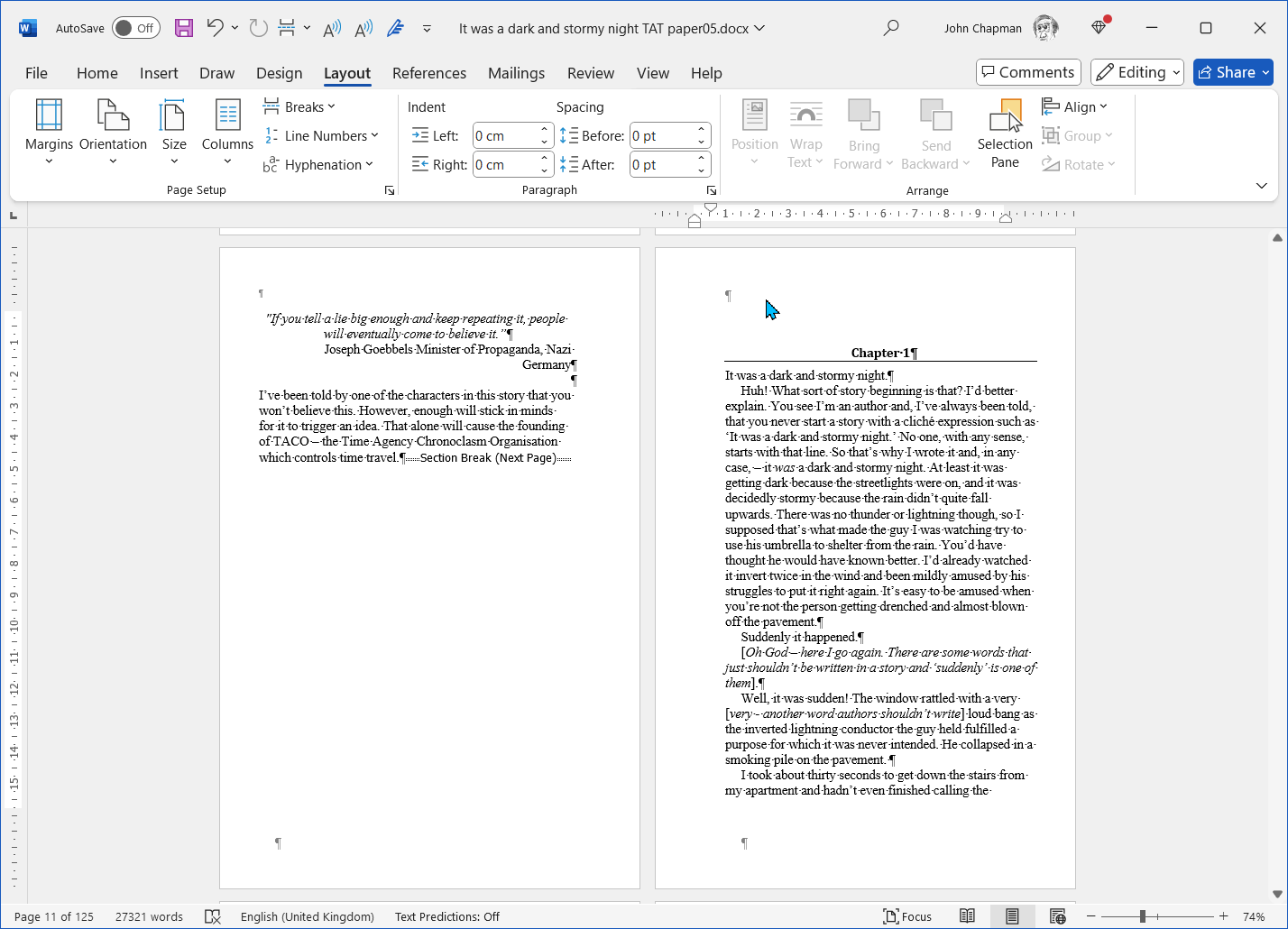Image resolution: width=1288 pixels, height=929 pixels.
Task: Toggle Focus mode in status bar
Action: (x=907, y=916)
